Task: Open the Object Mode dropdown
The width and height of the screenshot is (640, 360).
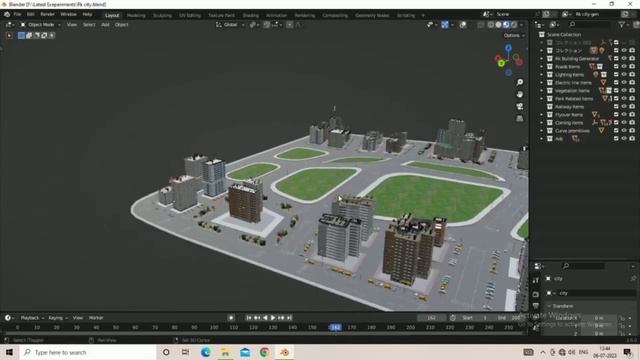Action: 40,25
